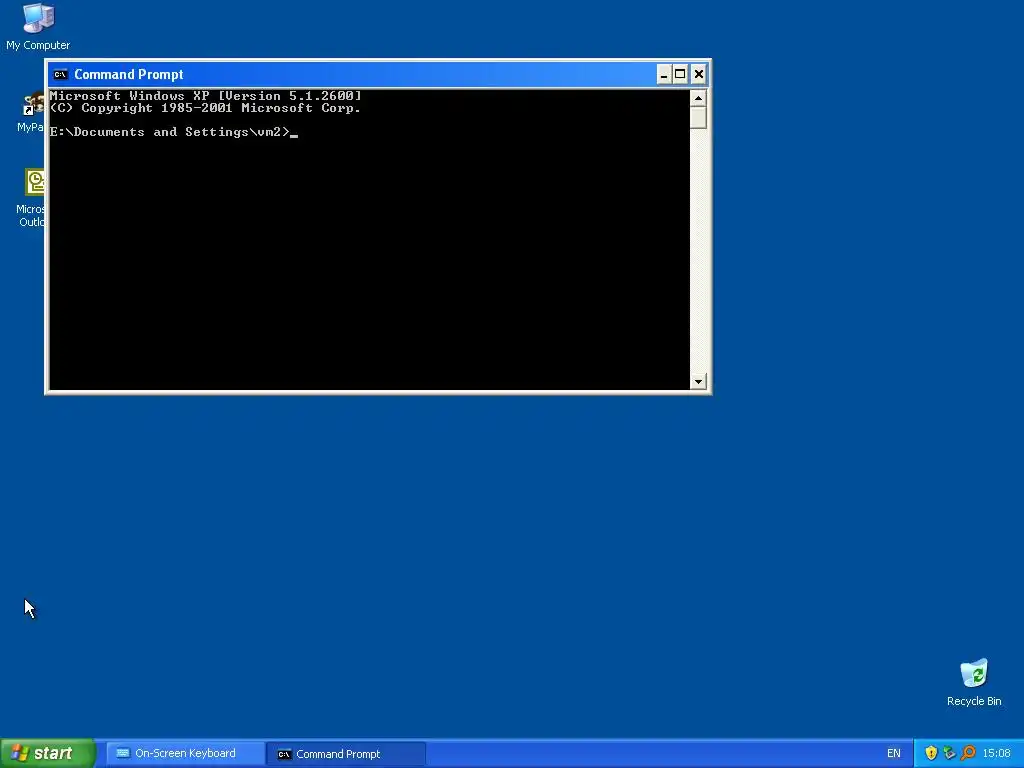Open the EN language bar indicator
The image size is (1024, 768).
click(x=893, y=754)
